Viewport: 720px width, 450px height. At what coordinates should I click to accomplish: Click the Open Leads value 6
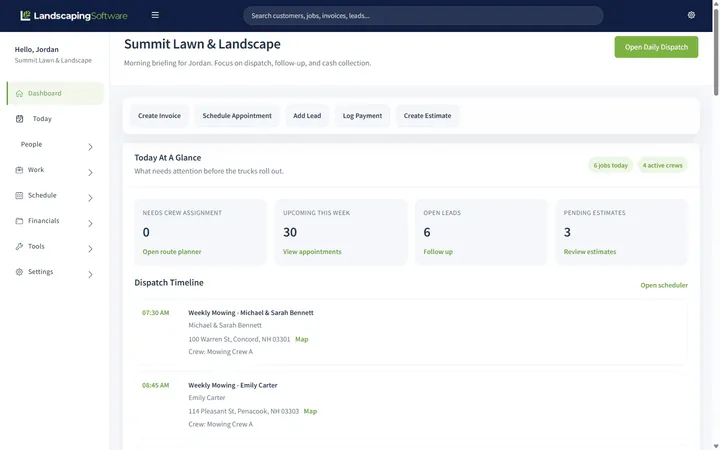pyautogui.click(x=427, y=232)
